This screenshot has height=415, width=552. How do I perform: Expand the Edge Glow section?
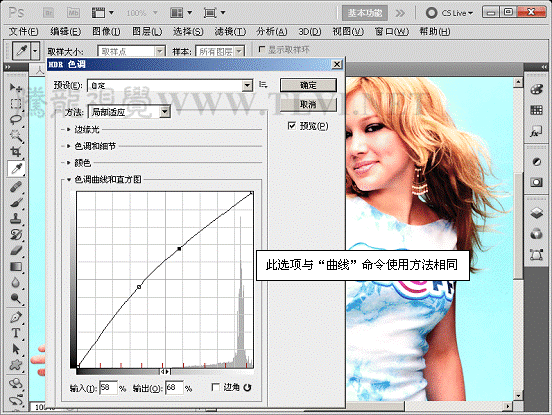(69, 130)
